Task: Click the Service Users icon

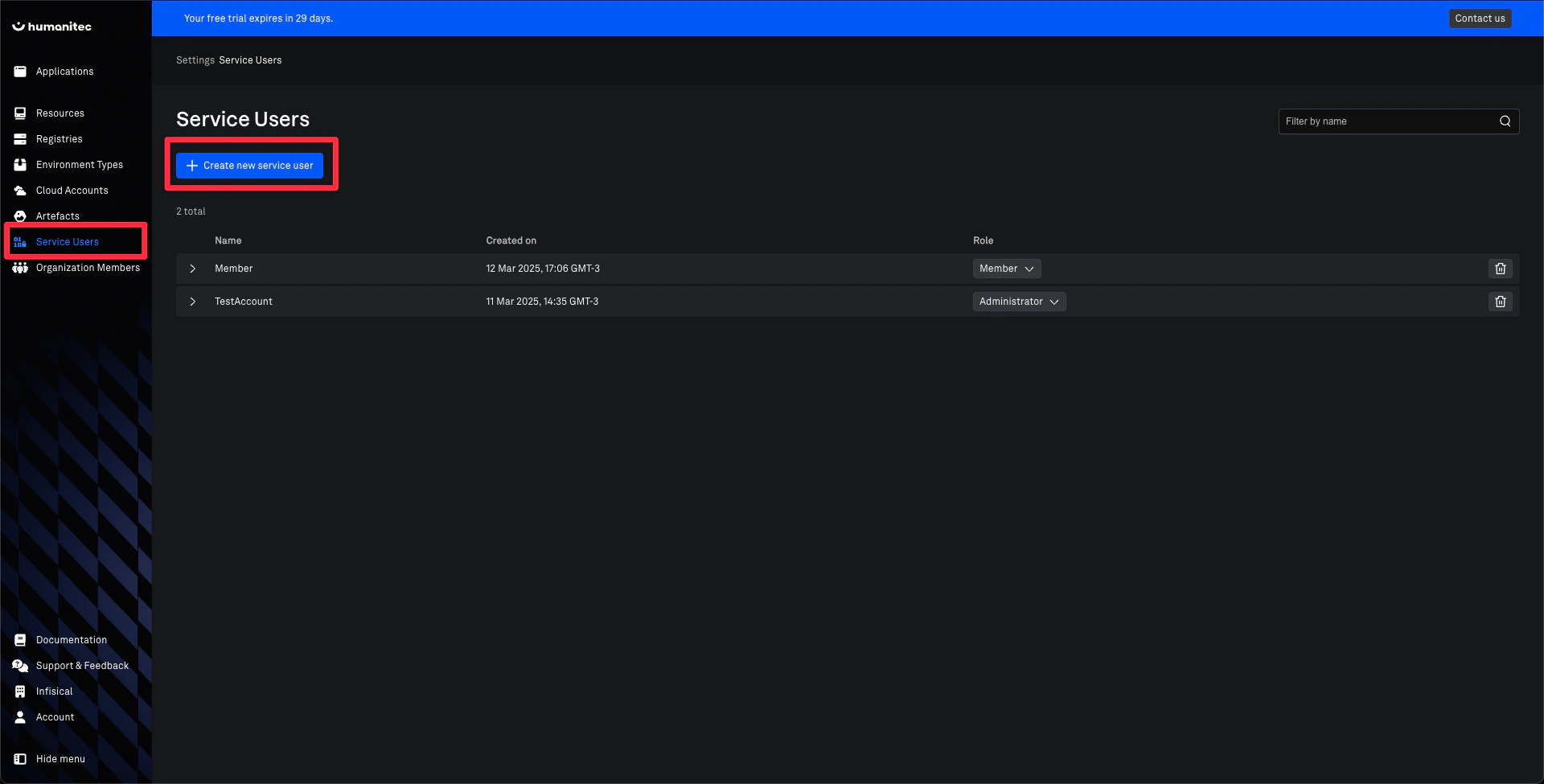Action: point(20,242)
